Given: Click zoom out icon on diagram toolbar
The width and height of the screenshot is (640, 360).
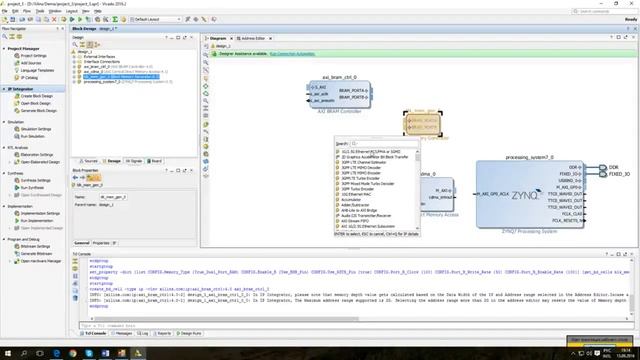Looking at the screenshot, I should (206, 62).
